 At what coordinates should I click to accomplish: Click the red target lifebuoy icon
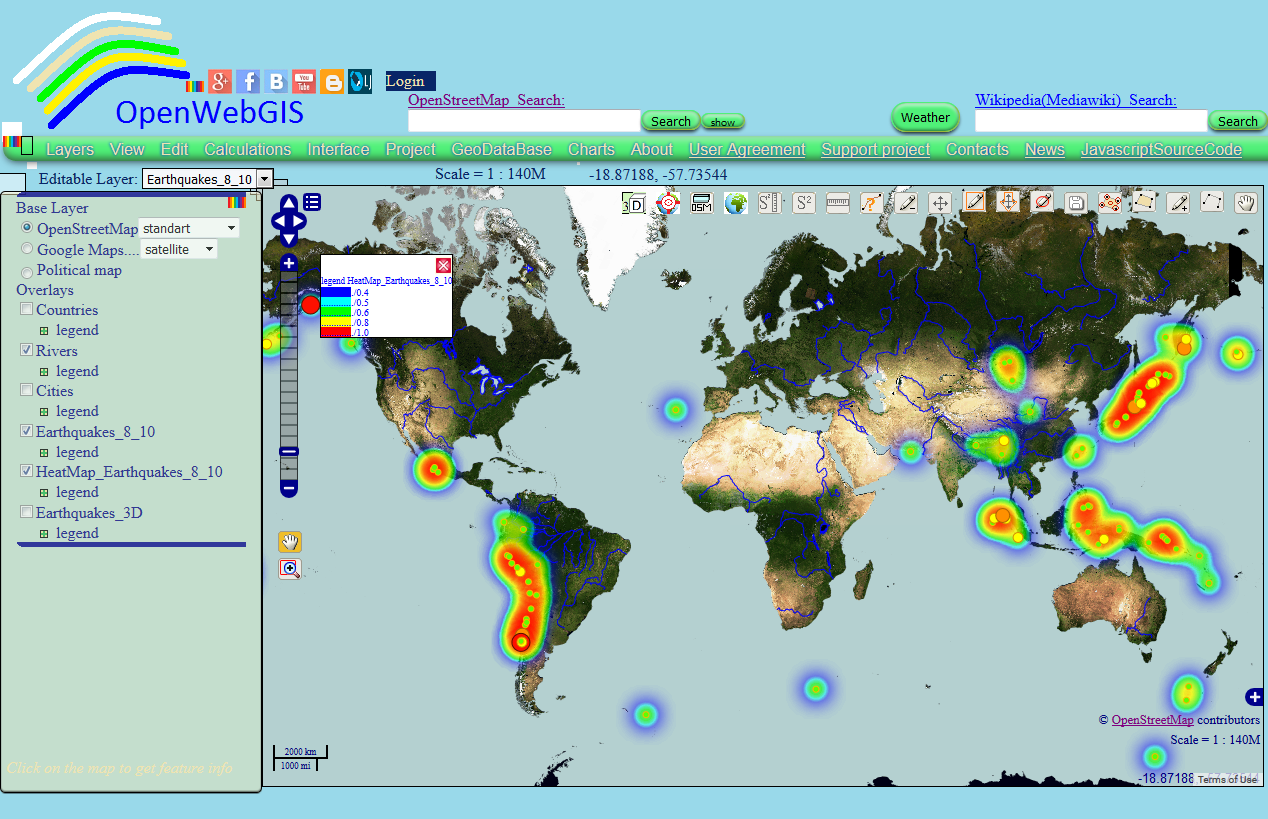(668, 204)
